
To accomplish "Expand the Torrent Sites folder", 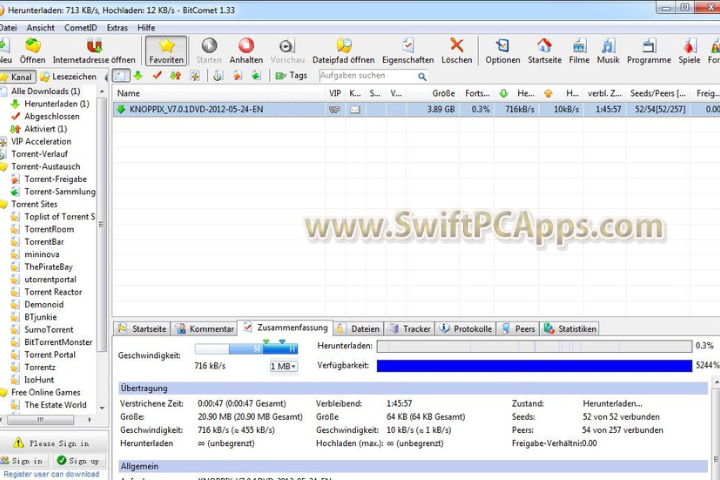I will pyautogui.click(x=34, y=204).
